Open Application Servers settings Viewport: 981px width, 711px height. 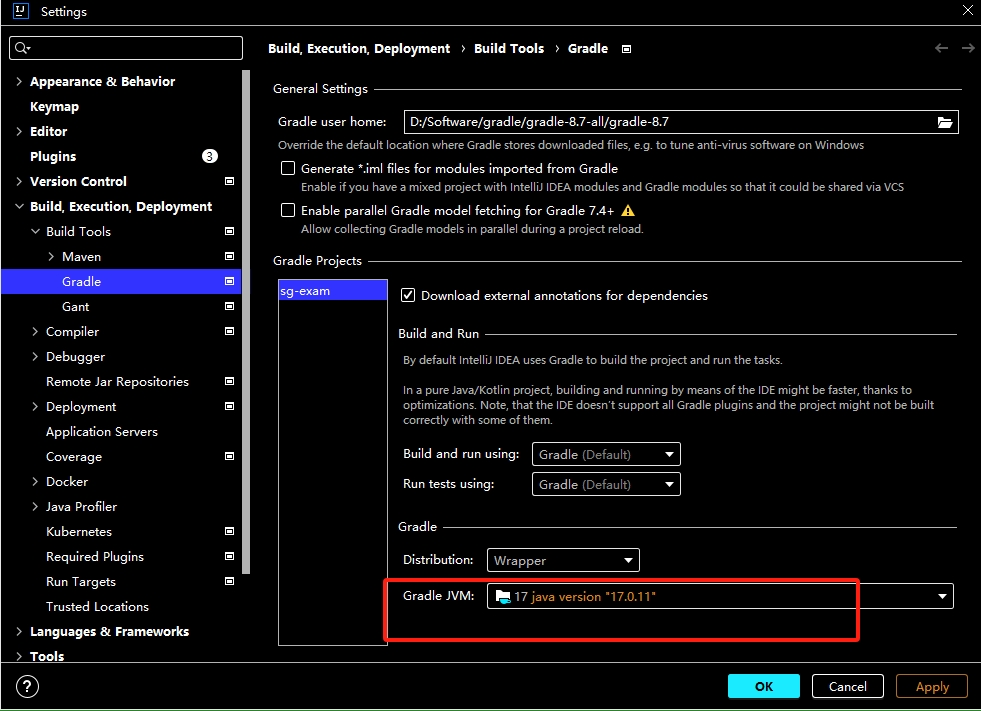point(102,432)
